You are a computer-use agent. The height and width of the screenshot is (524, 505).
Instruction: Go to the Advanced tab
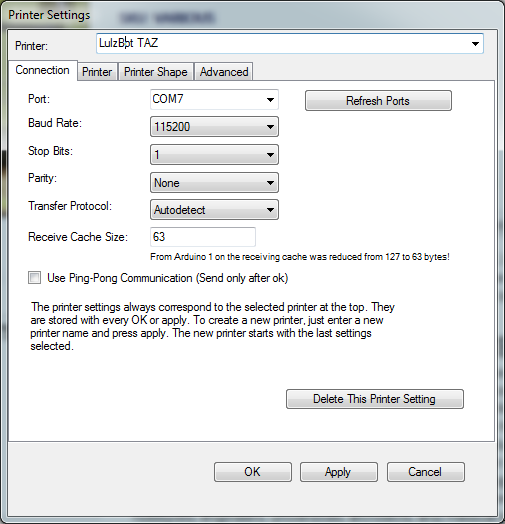(x=224, y=72)
